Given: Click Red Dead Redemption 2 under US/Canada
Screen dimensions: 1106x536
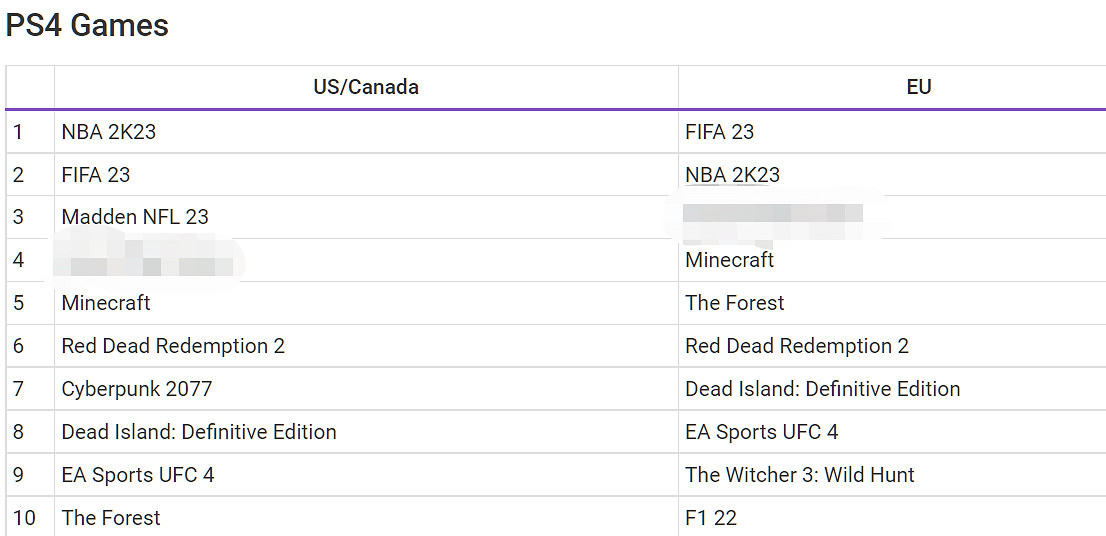Looking at the screenshot, I should tap(173, 346).
